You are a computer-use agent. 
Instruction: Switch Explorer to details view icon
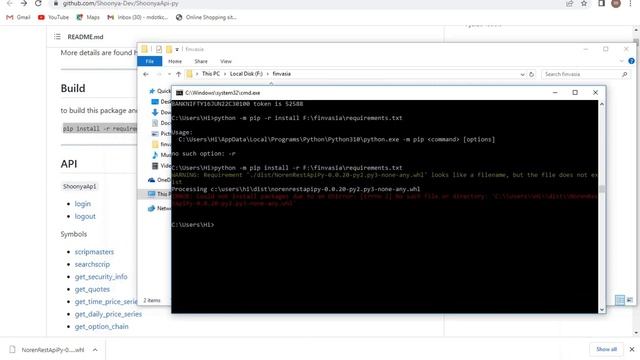[620, 300]
